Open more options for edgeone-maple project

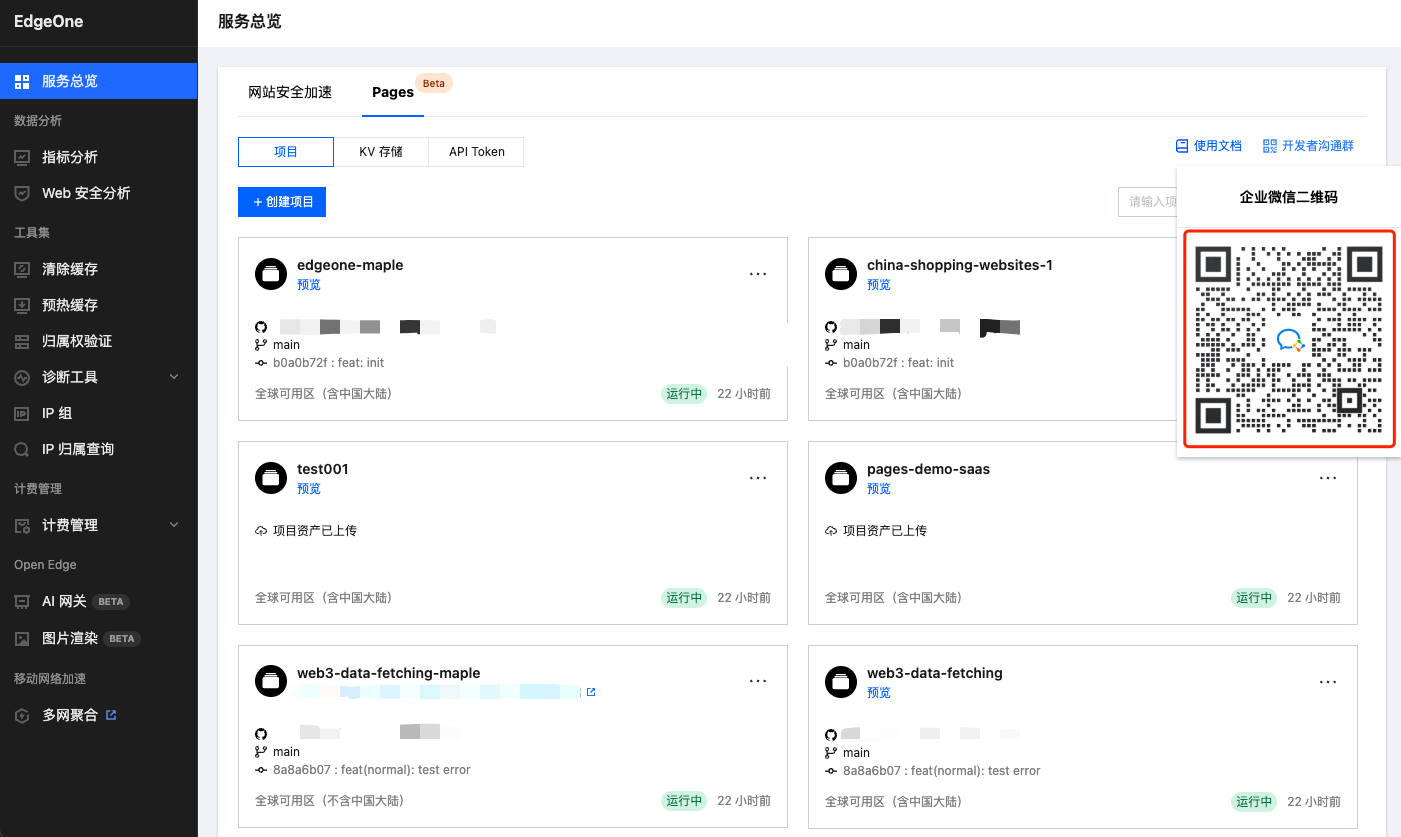point(758,274)
